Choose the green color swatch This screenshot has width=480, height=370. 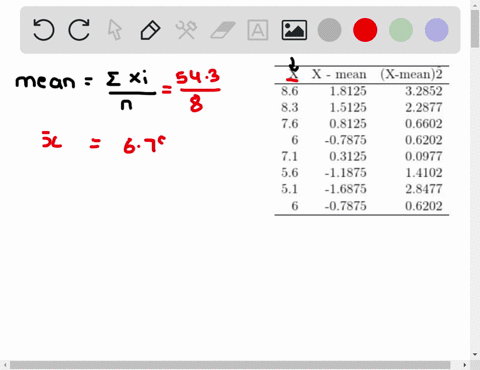click(x=401, y=30)
